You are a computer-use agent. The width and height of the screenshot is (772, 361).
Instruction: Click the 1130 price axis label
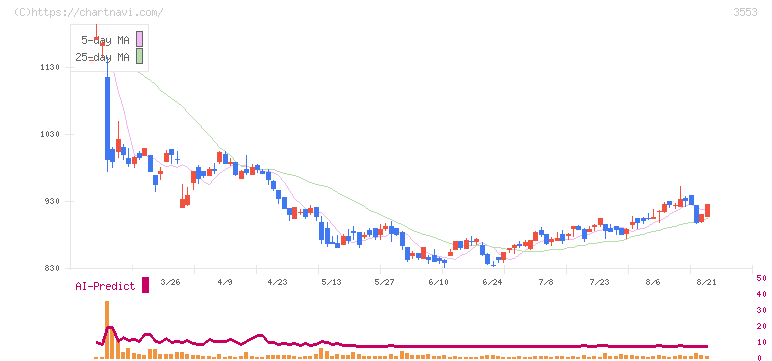pyautogui.click(x=50, y=67)
